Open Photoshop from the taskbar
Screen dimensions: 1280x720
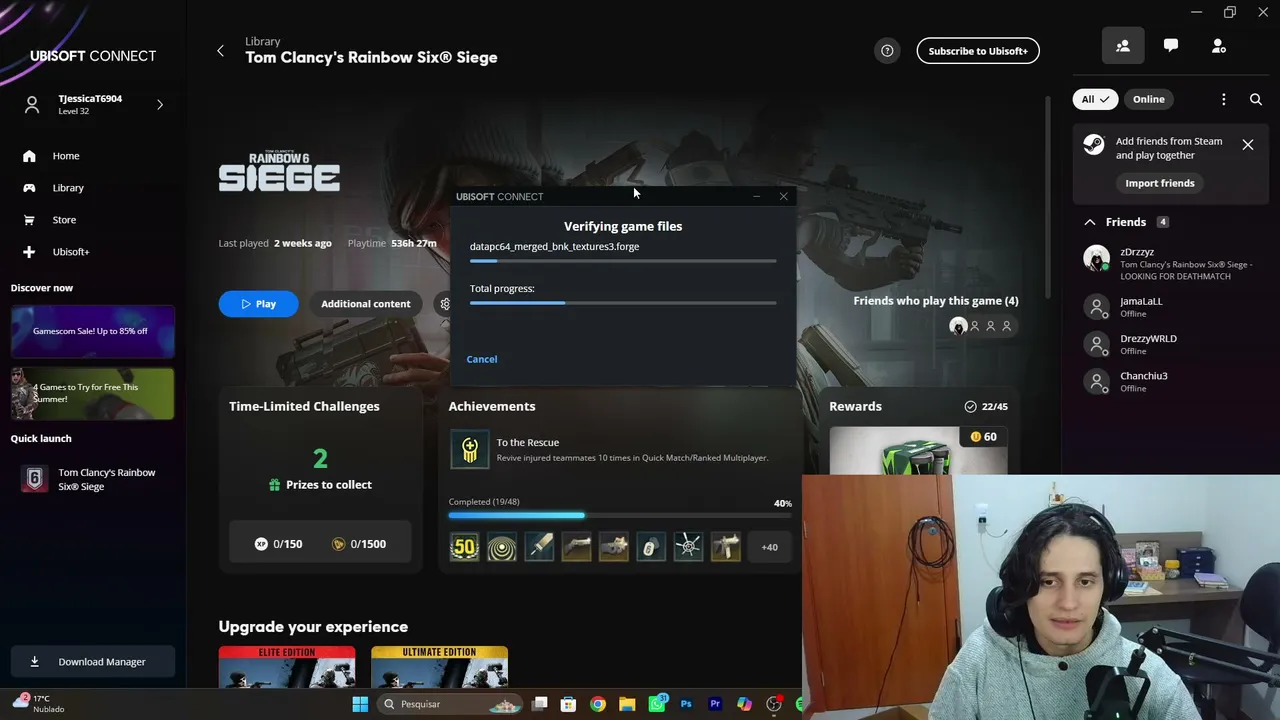click(686, 704)
